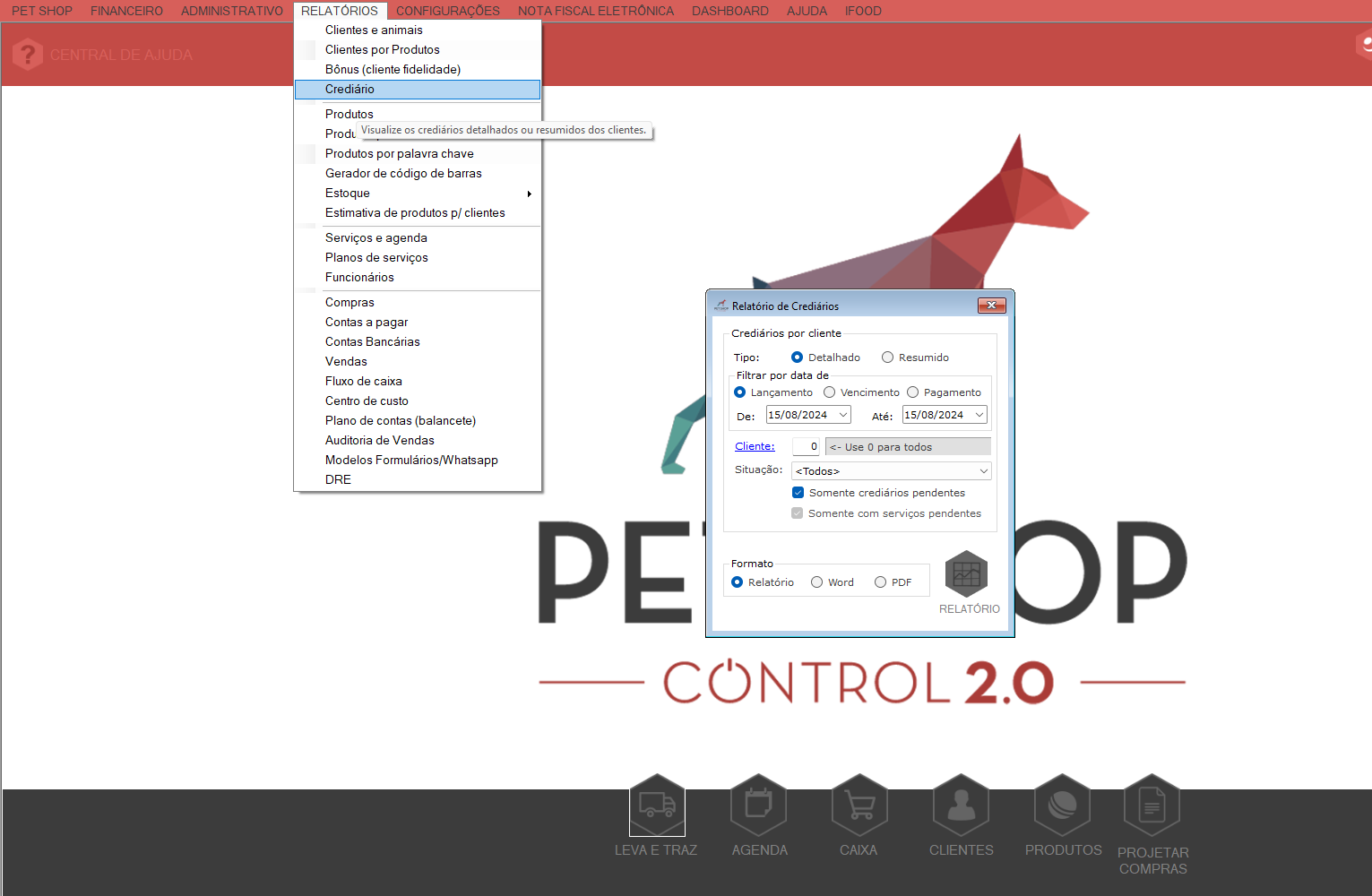
Task: Close the Relatório de Crediários dialog
Action: click(x=991, y=306)
